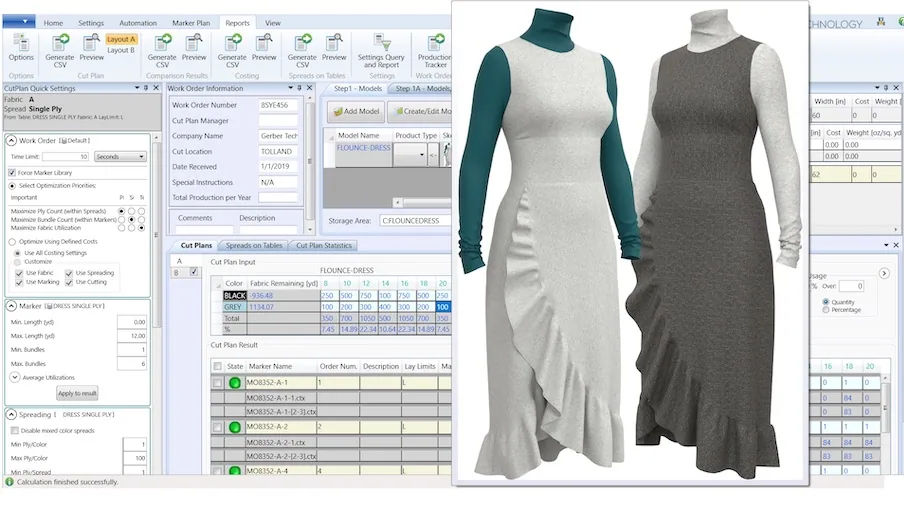This screenshot has width=904, height=512.
Task: Toggle the Use Spreading checkbox
Action: tap(69, 273)
